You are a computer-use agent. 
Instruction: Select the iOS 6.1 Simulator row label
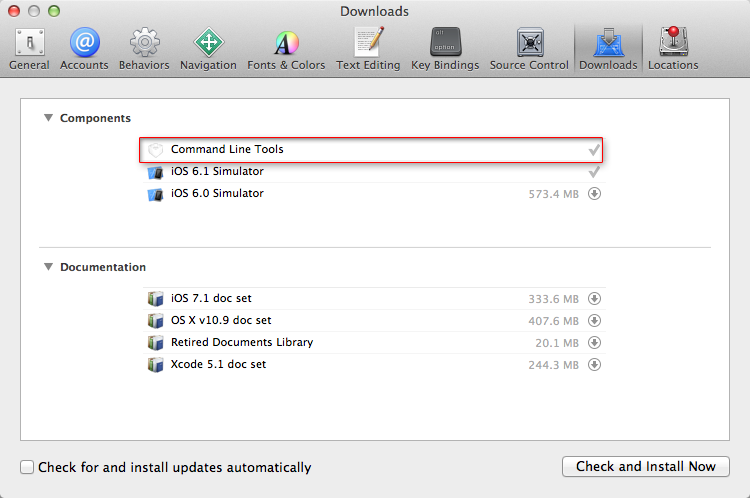217,171
